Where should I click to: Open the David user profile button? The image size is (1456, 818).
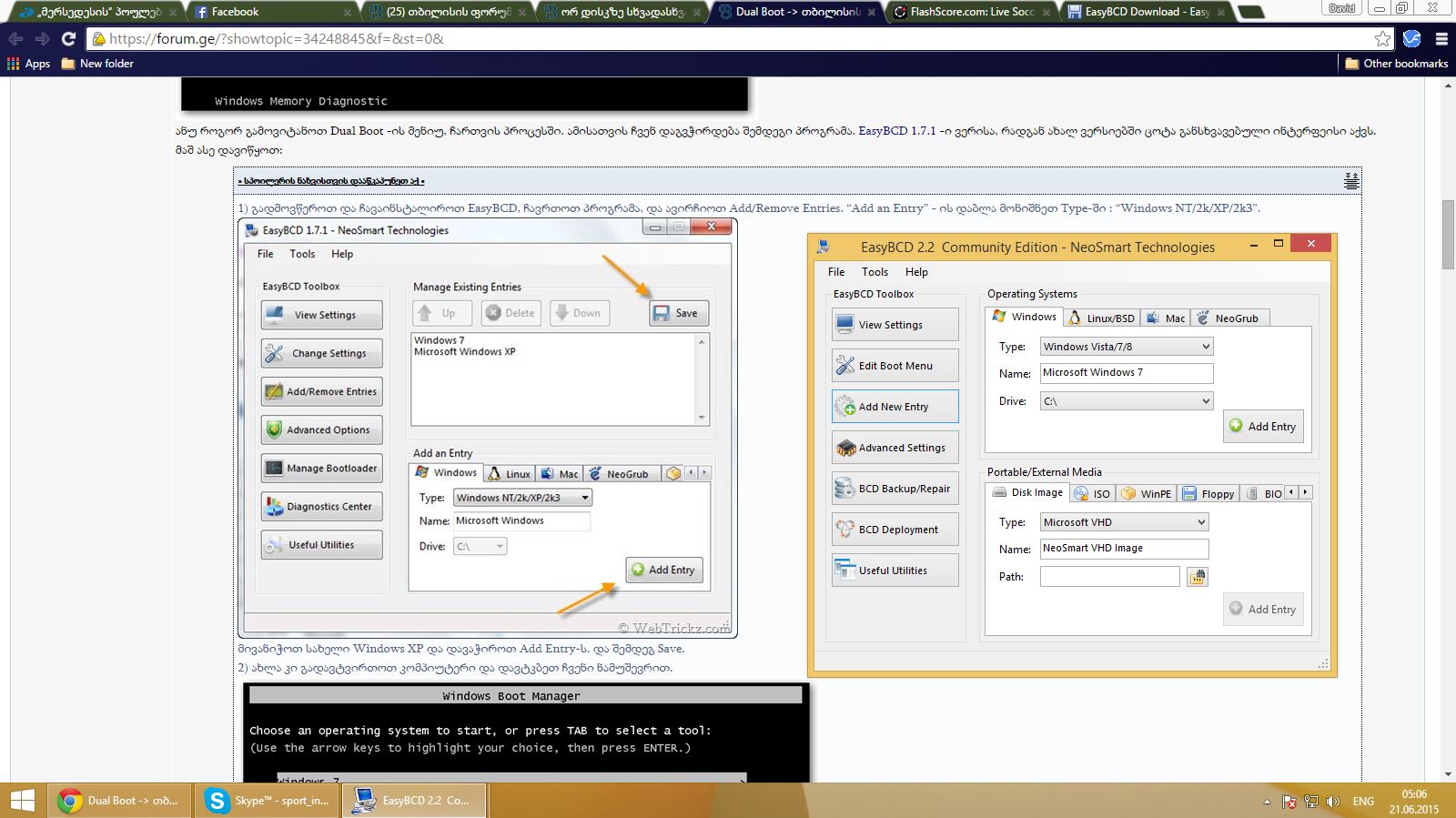click(x=1342, y=8)
